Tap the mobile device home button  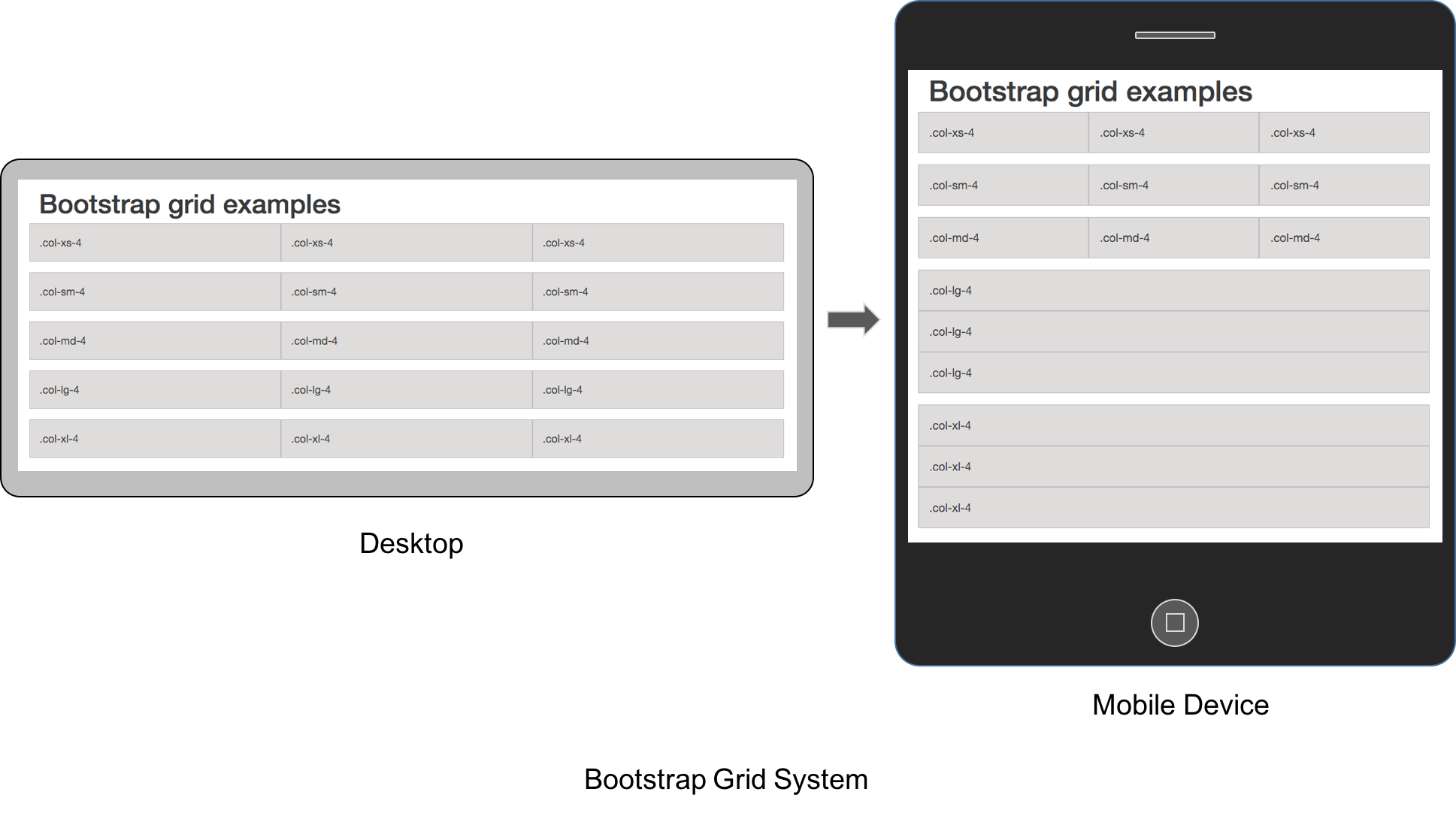(x=1174, y=623)
